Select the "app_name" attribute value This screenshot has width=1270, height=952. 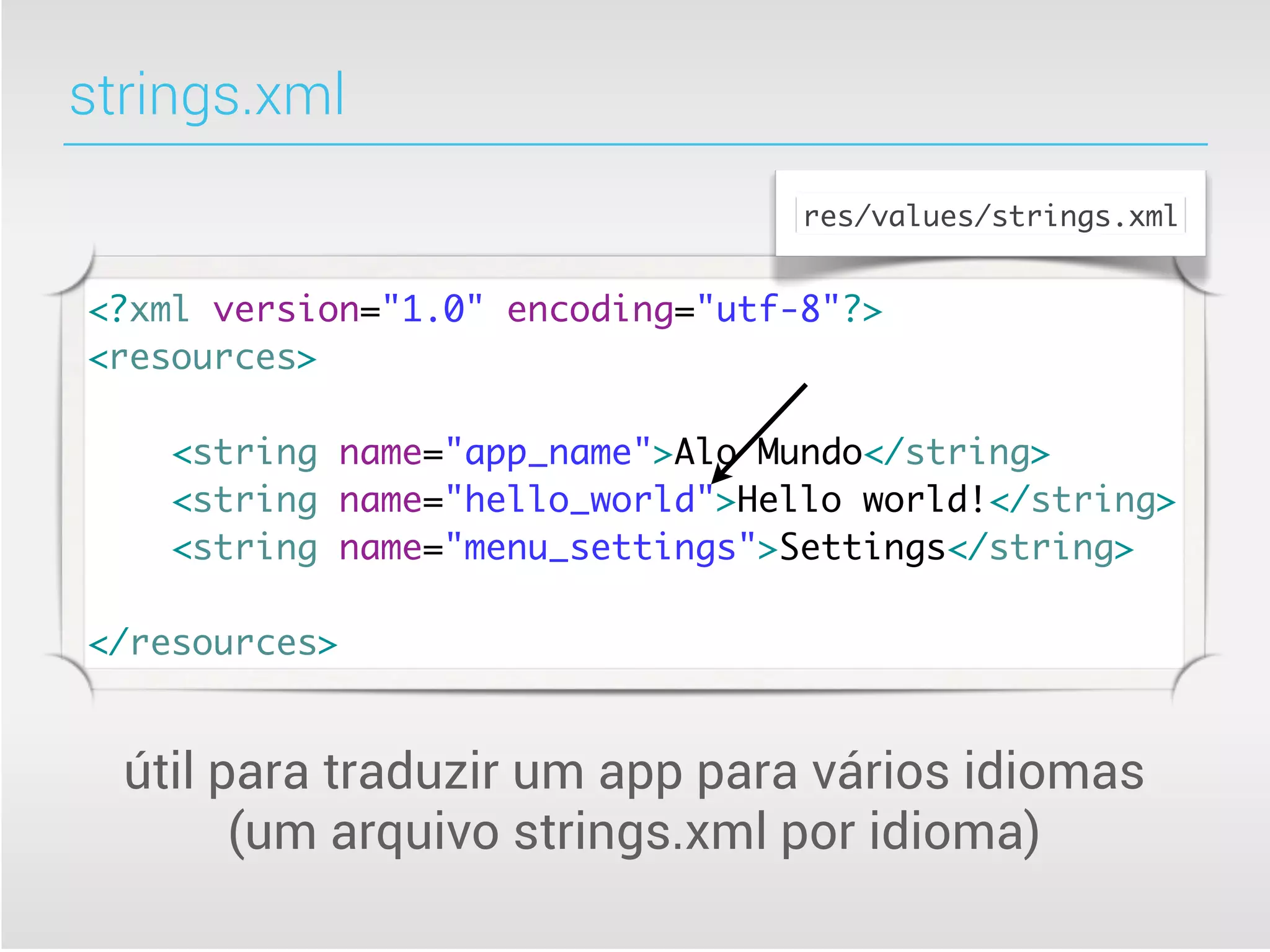pyautogui.click(x=548, y=452)
